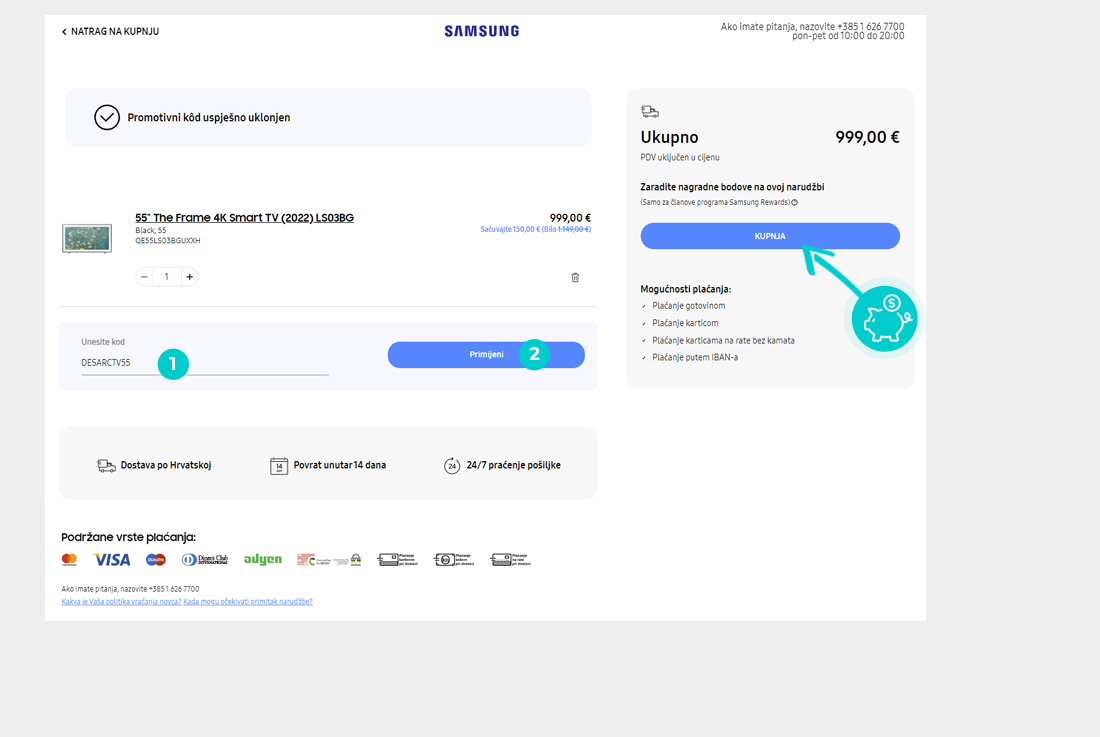Click the 'Podržane vrste plaćanja:' heading

128,537
